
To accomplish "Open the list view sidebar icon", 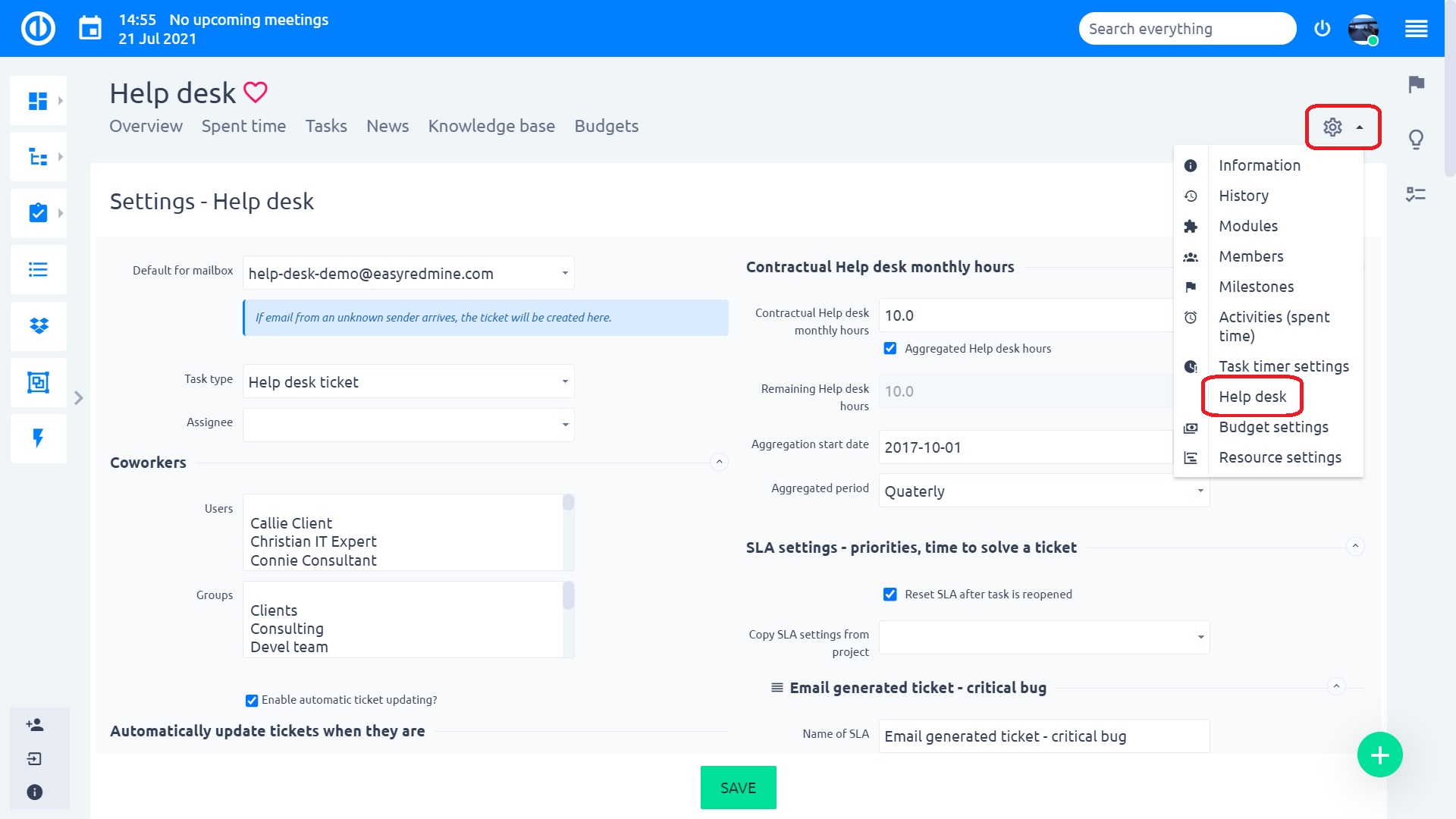I will pyautogui.click(x=38, y=269).
